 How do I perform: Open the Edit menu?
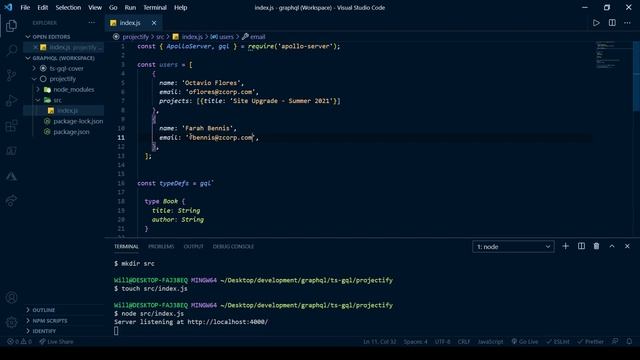click(x=42, y=7)
